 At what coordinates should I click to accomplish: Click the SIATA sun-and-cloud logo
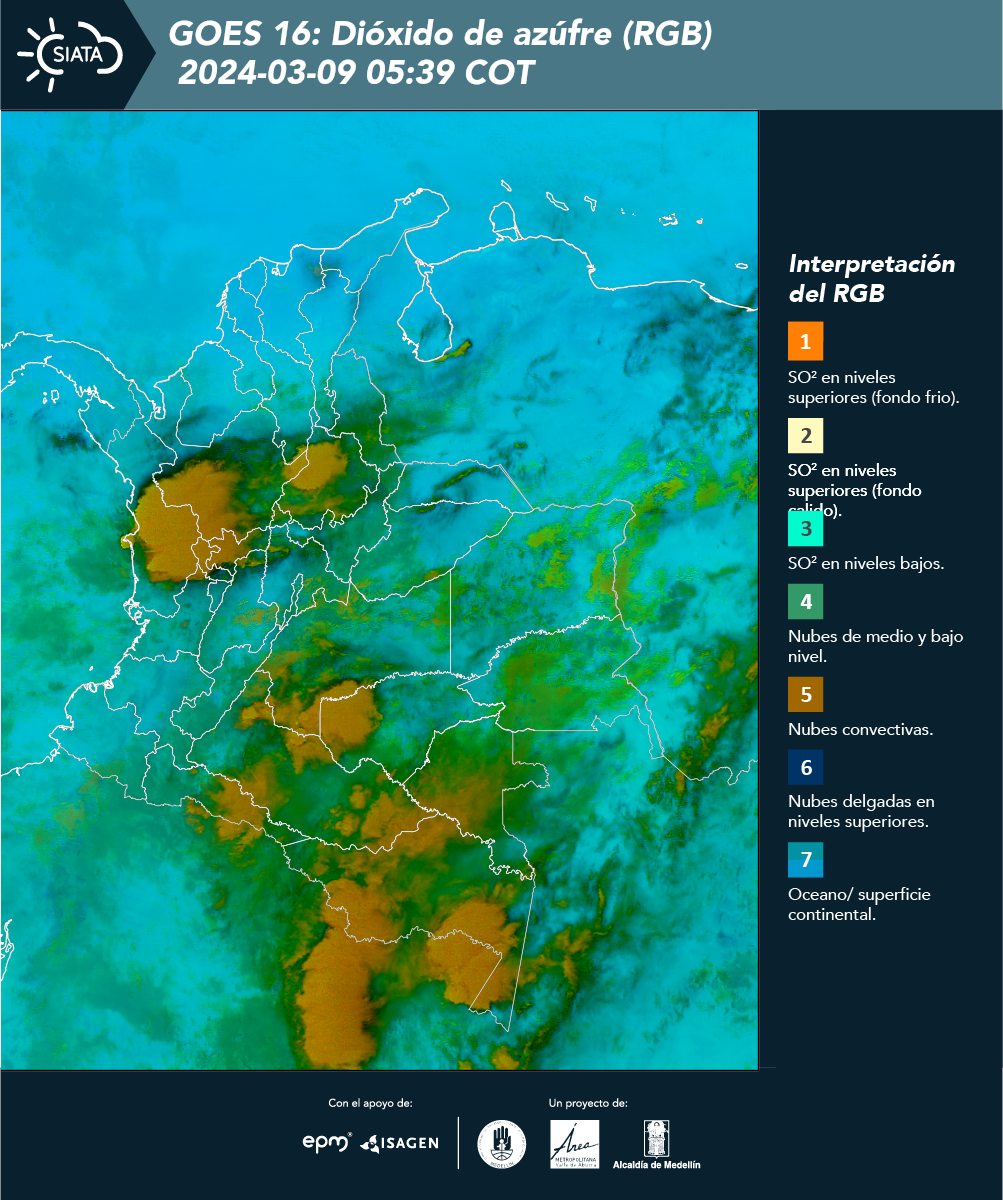(70, 53)
